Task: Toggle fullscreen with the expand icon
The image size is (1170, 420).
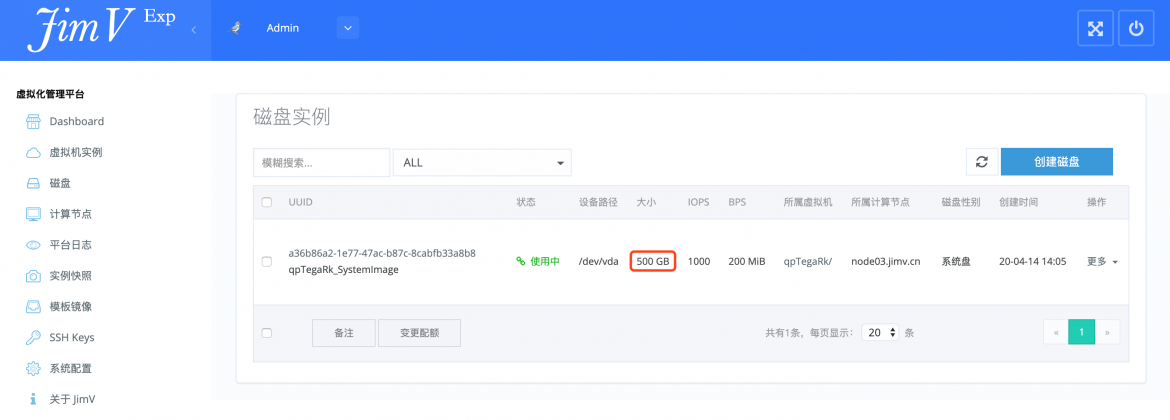Action: 1095,28
